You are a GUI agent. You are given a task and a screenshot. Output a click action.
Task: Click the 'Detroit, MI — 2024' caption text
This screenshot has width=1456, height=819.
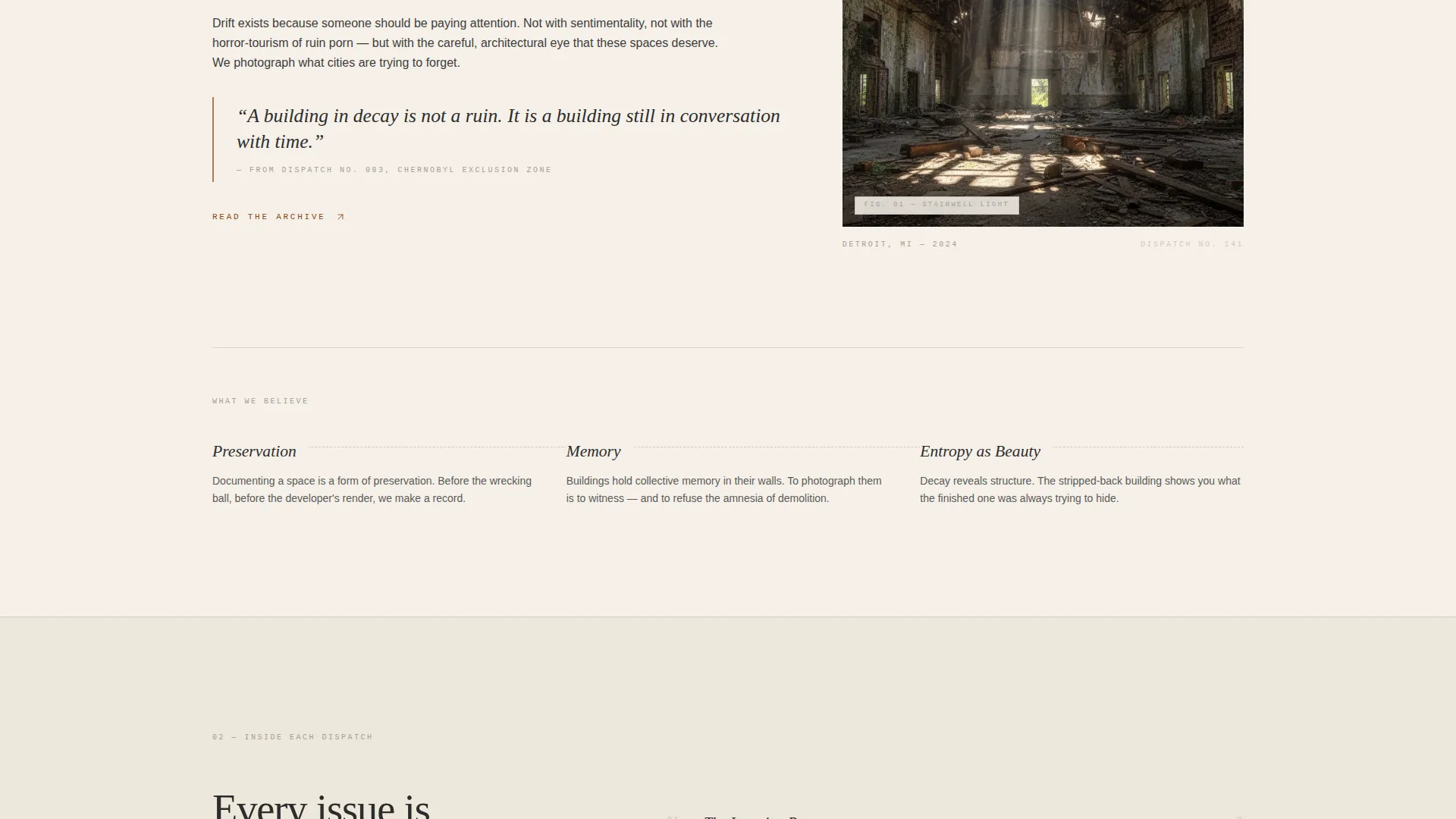click(900, 244)
